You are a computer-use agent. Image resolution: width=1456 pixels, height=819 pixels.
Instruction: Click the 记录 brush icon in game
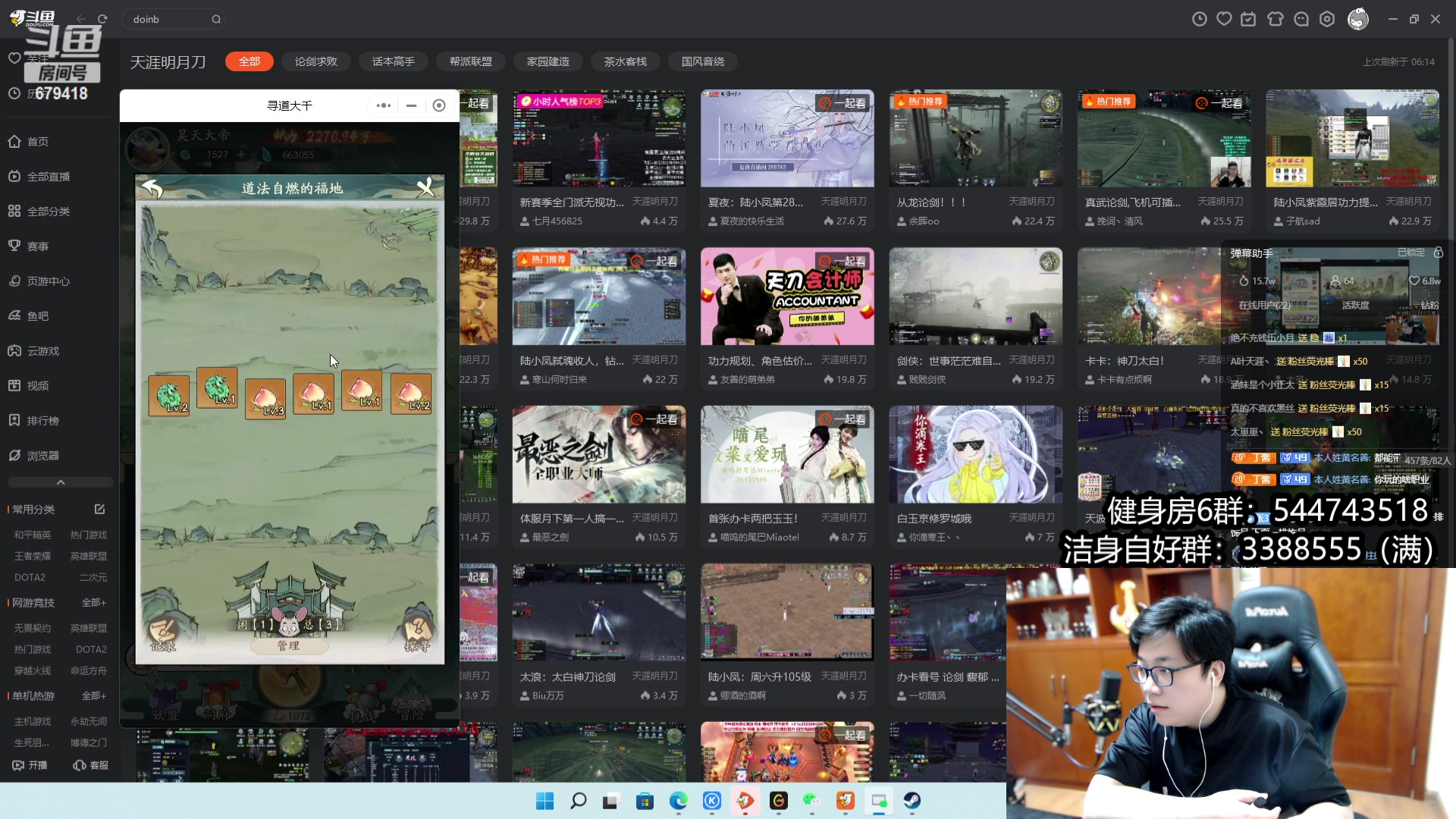coord(163,635)
